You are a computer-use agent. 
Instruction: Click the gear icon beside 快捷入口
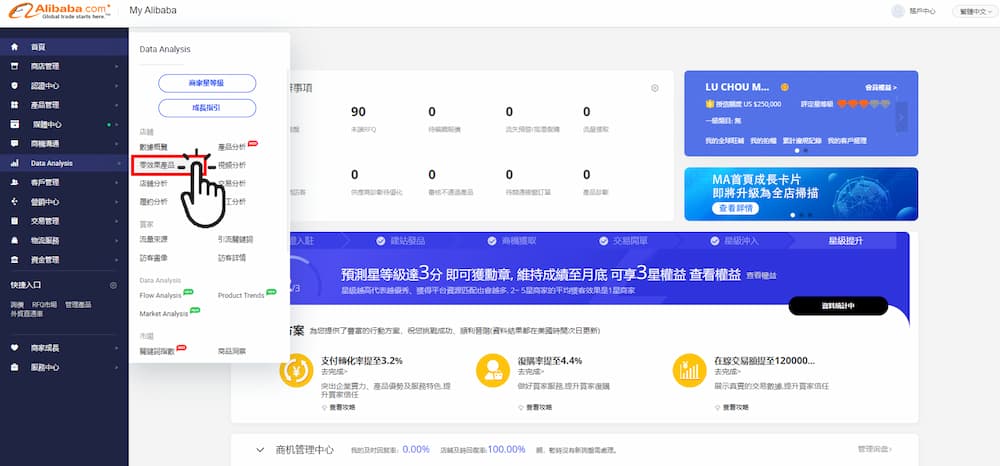click(x=114, y=285)
